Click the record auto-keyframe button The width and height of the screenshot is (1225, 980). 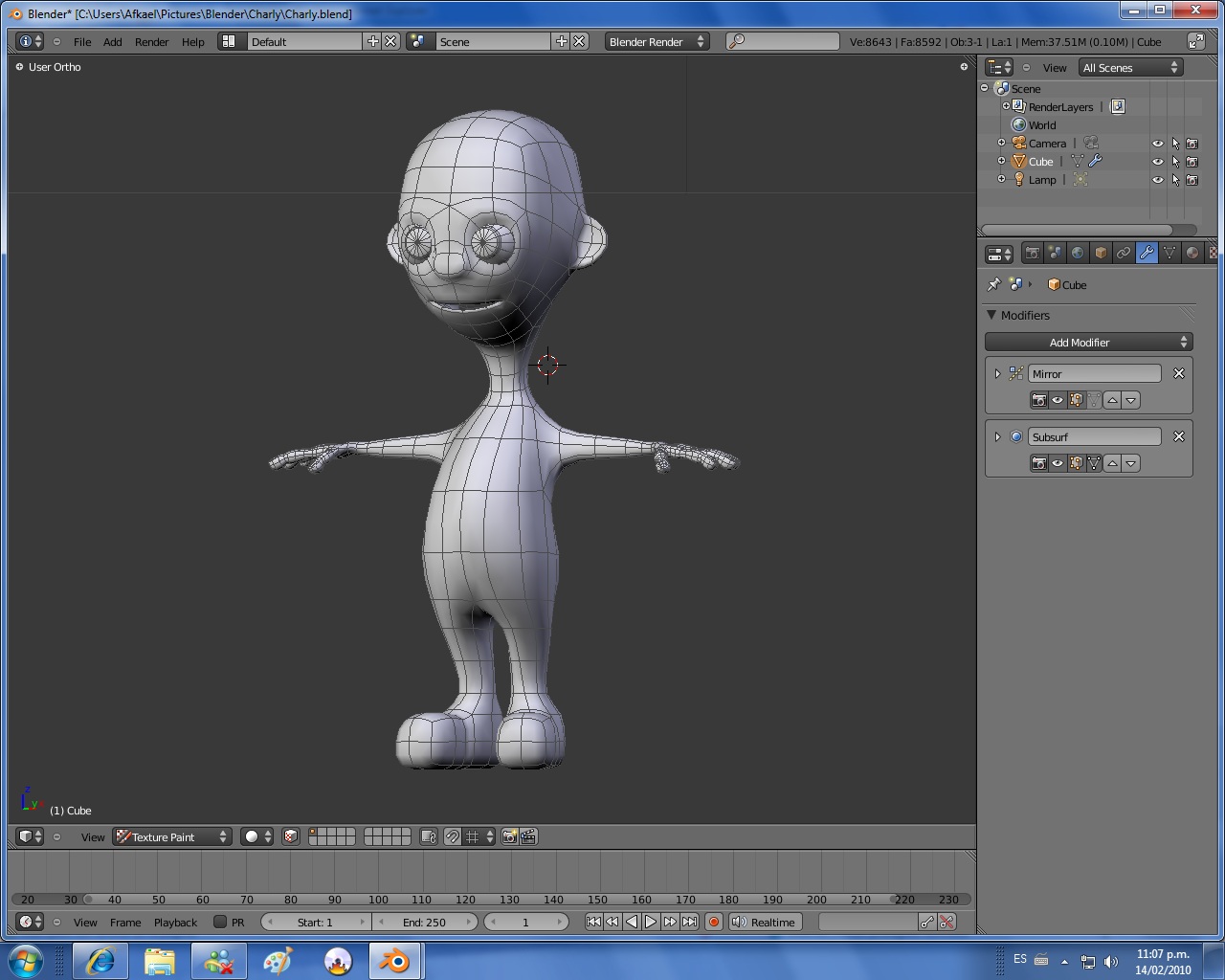(x=714, y=923)
